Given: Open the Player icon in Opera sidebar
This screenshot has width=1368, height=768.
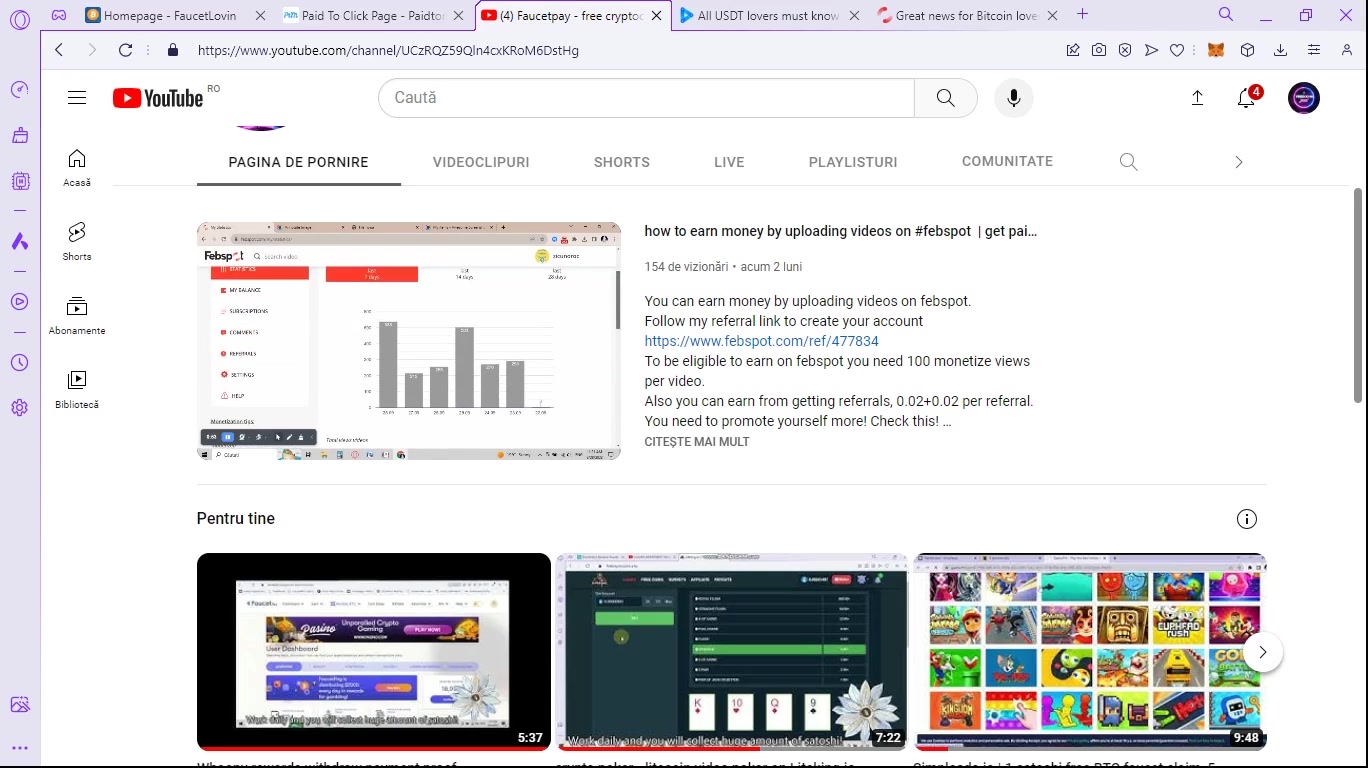Looking at the screenshot, I should 20,301.
